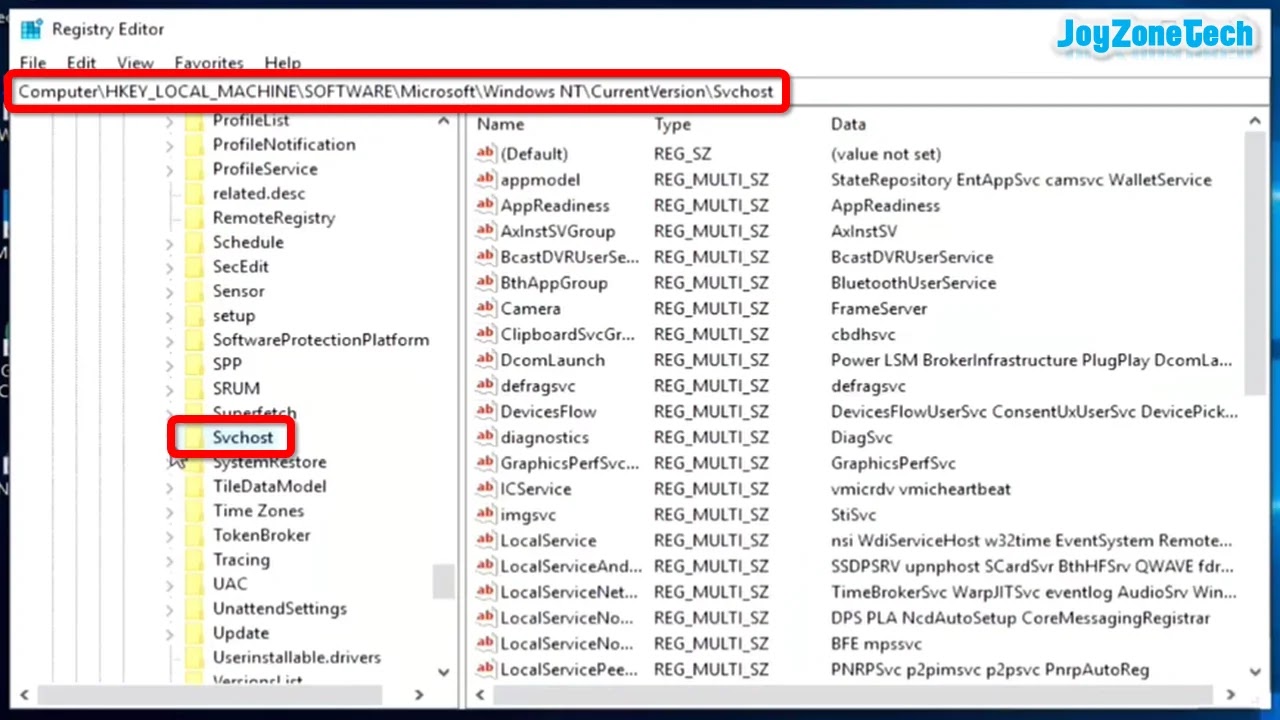Click the icon beside the appmodel value
This screenshot has height=720, width=1280.
click(486, 179)
